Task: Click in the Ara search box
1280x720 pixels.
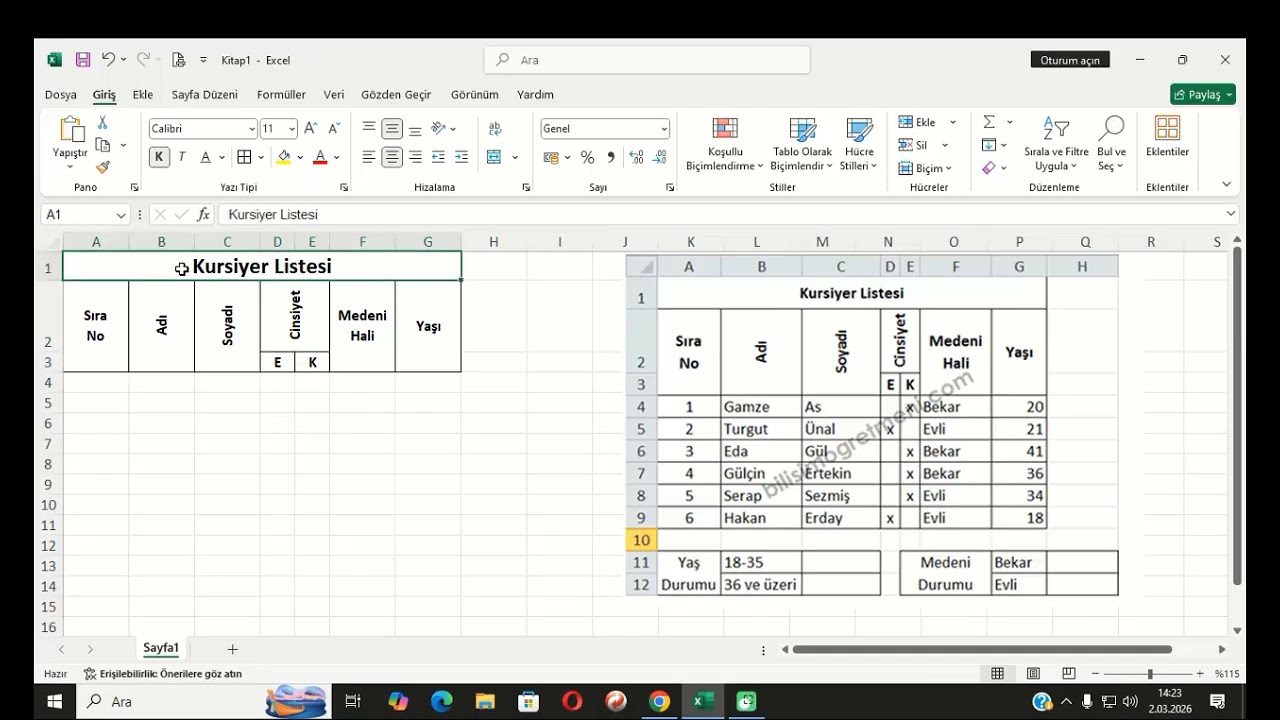Action: (x=647, y=60)
